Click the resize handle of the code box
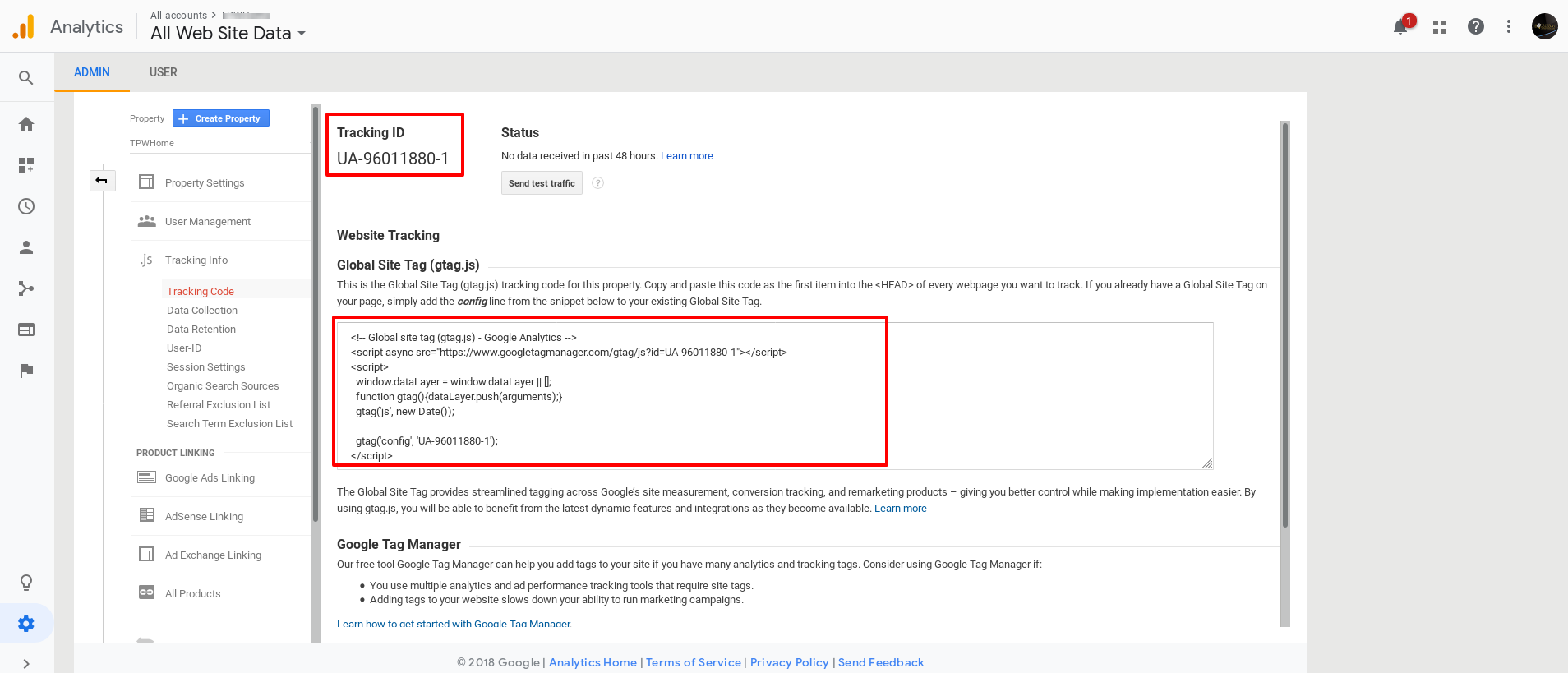 tap(1207, 463)
